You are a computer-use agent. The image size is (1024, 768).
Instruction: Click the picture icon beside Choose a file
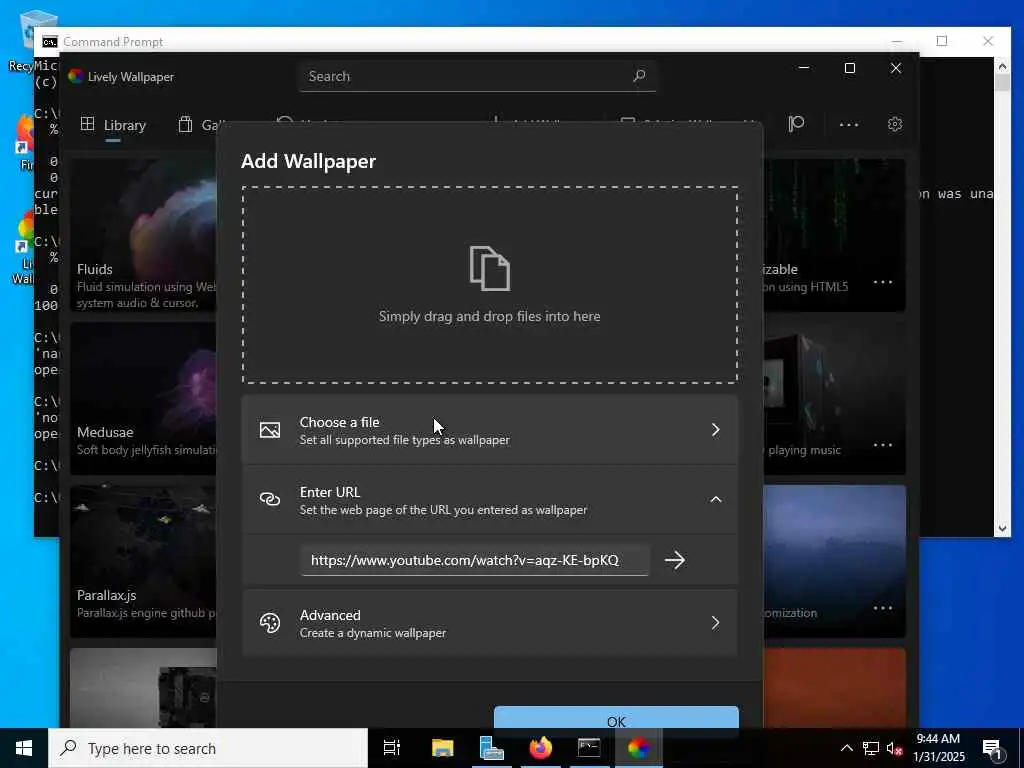pyautogui.click(x=270, y=430)
